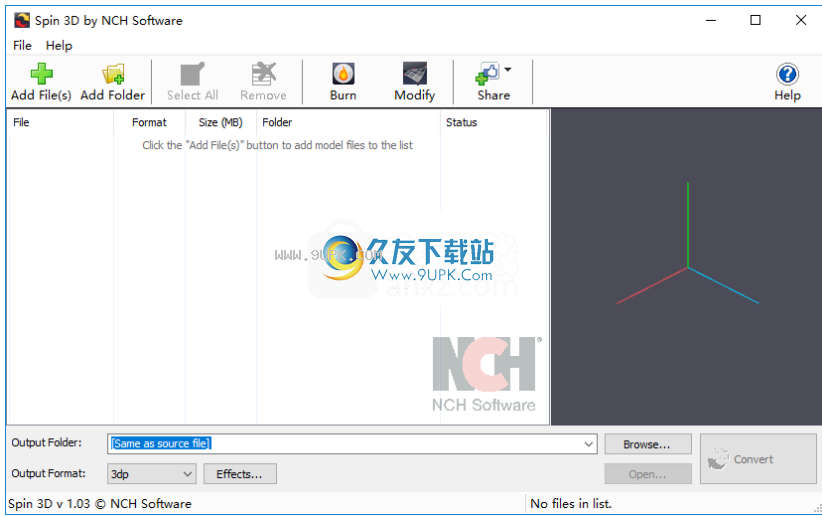
Task: Open the Modify tool
Action: [415, 82]
